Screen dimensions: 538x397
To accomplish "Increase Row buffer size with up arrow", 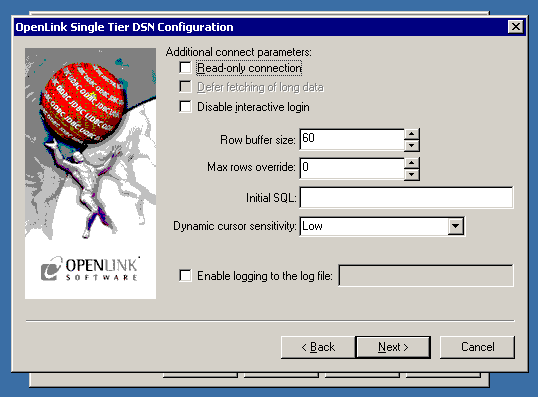I will [x=411, y=134].
